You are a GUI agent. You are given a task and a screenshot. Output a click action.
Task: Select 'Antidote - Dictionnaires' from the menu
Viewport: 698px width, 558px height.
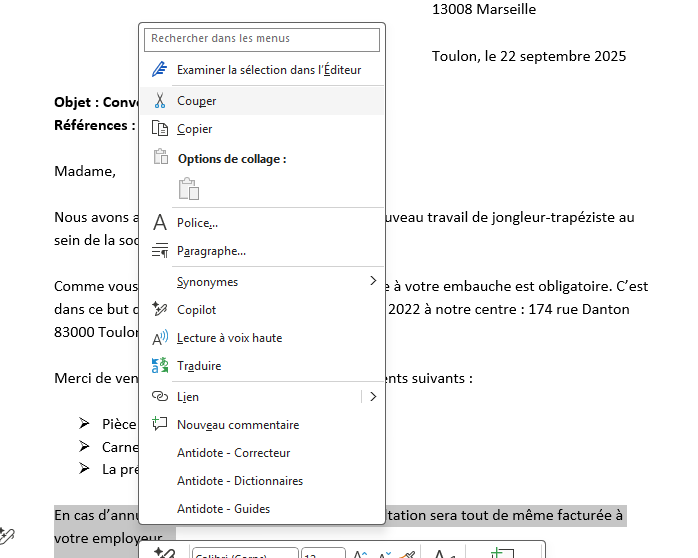(x=240, y=481)
